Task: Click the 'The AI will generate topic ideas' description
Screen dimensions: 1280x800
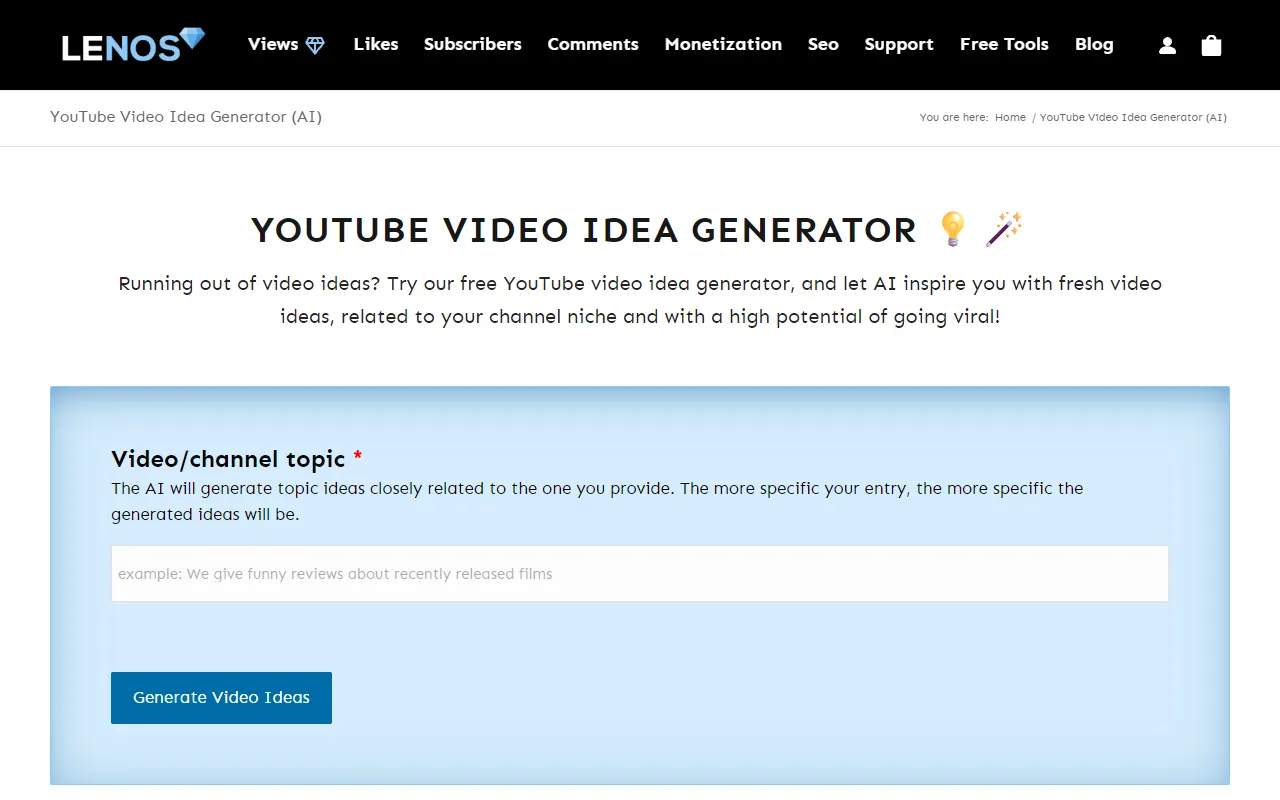Action: (597, 501)
